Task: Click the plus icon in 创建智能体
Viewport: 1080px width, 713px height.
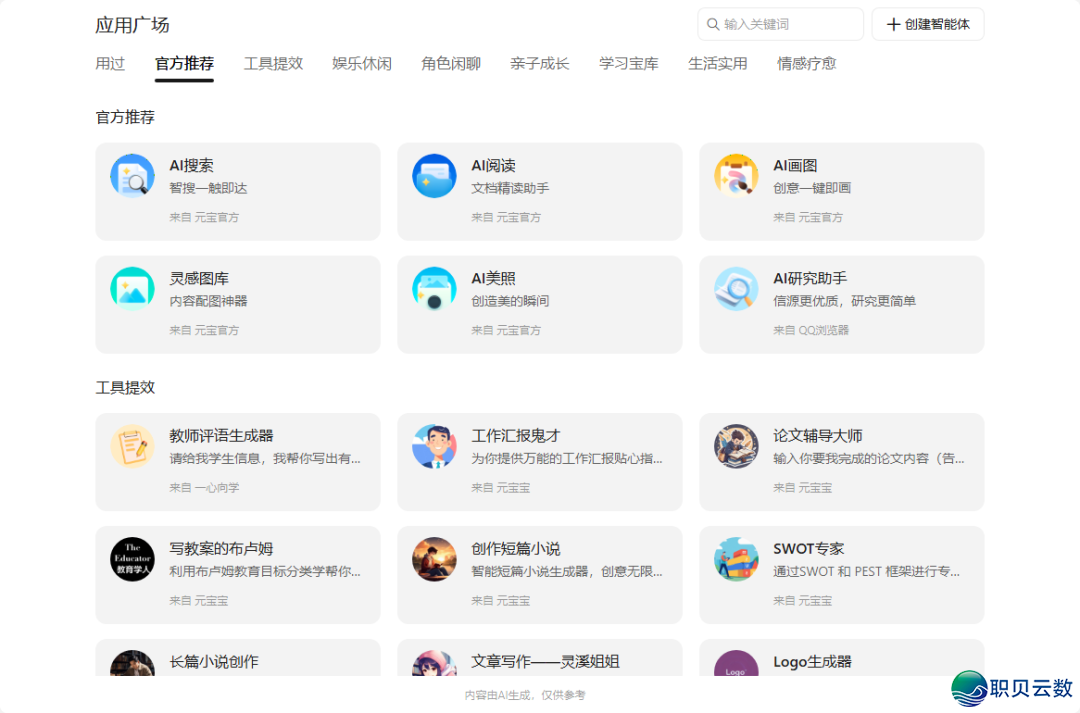Action: 893,25
